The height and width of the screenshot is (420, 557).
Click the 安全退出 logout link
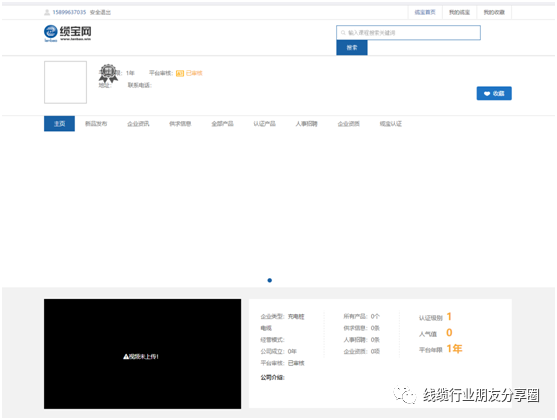(100, 12)
